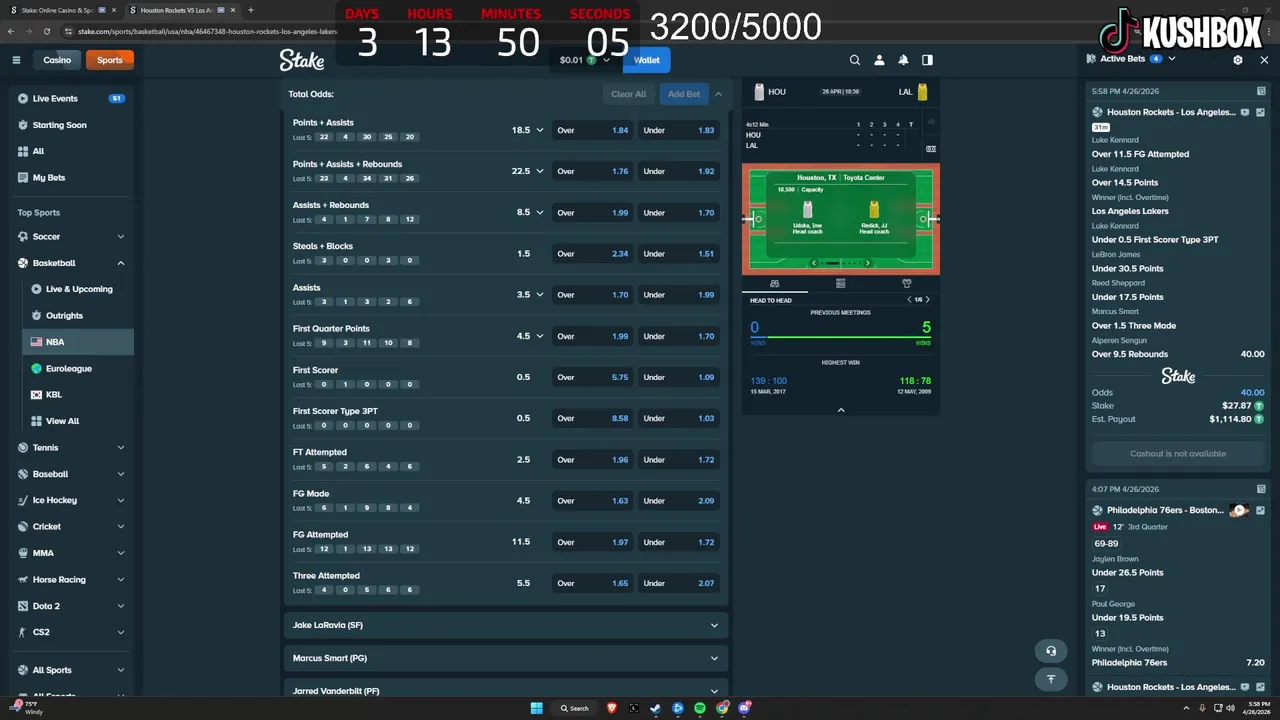1280x720 pixels.
Task: Open Active Bets settings gear
Action: (x=1238, y=60)
